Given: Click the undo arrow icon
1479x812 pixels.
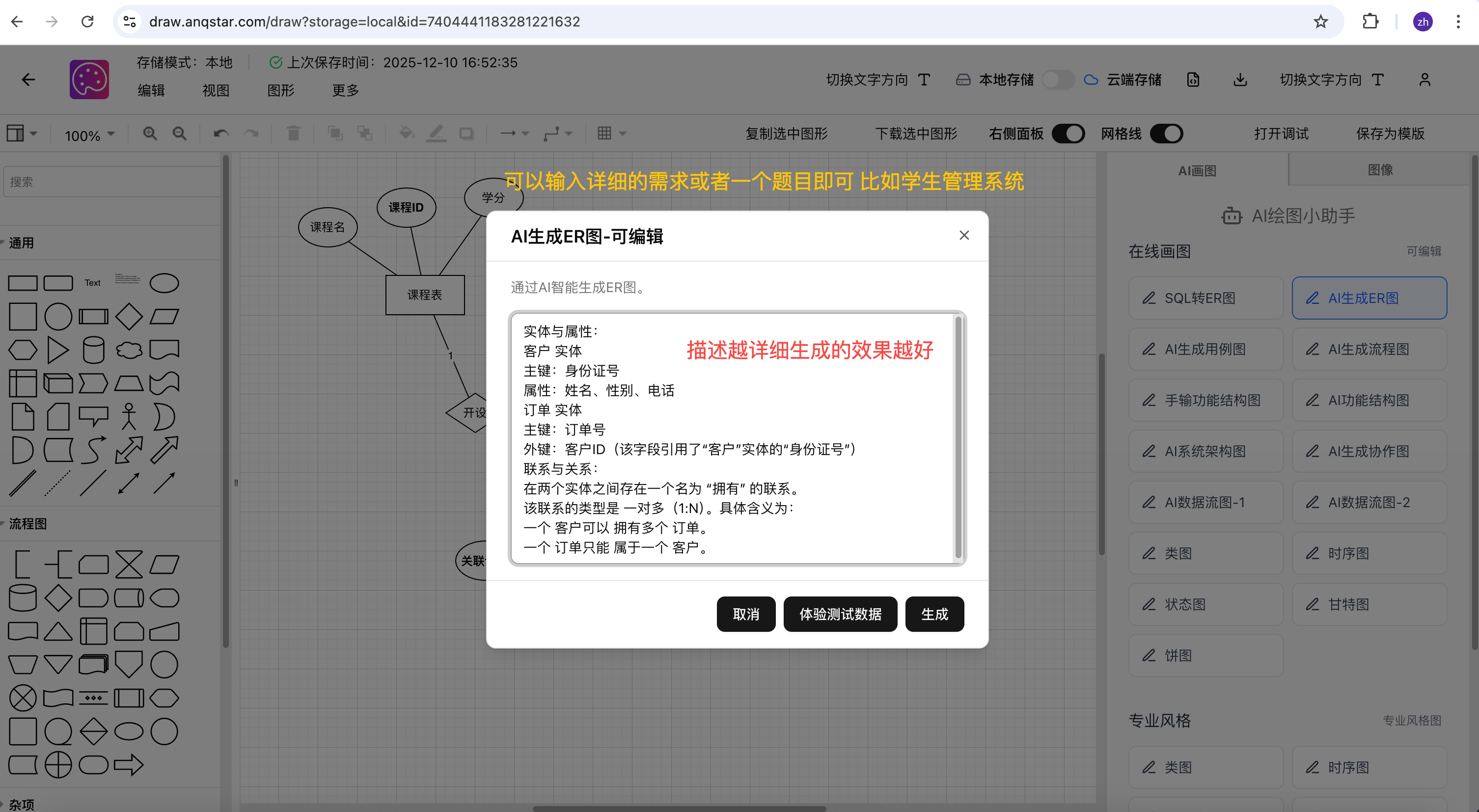Looking at the screenshot, I should pyautogui.click(x=221, y=134).
